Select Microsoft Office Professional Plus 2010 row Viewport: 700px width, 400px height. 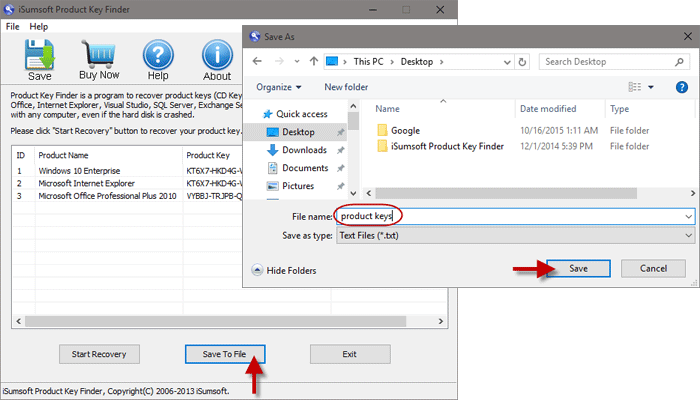click(x=127, y=196)
